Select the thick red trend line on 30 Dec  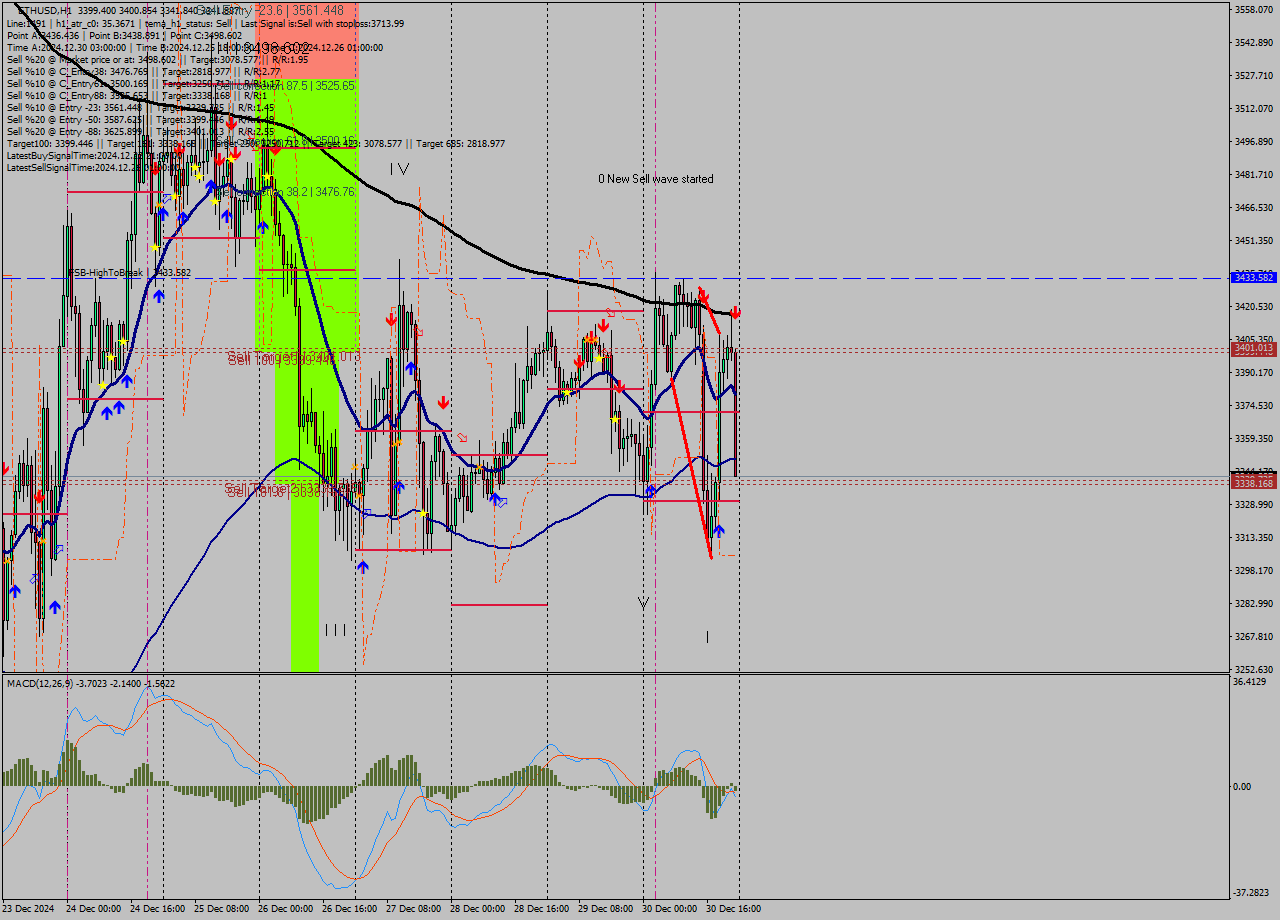click(x=691, y=470)
